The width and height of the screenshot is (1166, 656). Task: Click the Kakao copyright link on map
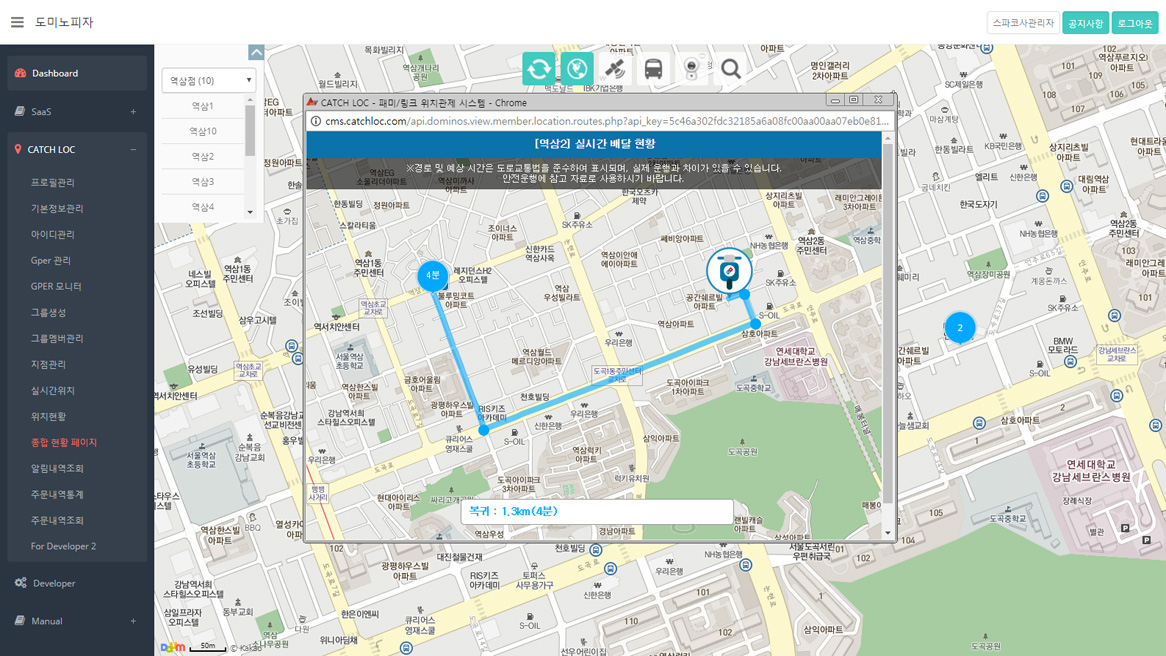click(x=246, y=648)
